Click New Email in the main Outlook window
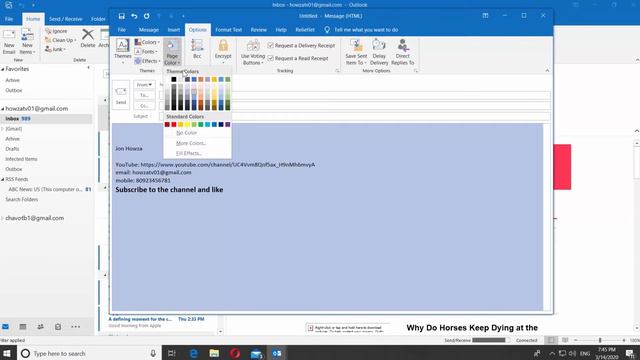 click(x=9, y=42)
